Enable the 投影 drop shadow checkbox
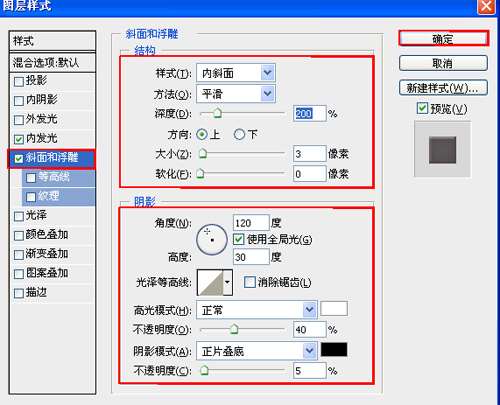The width and height of the screenshot is (500, 405). (19, 81)
